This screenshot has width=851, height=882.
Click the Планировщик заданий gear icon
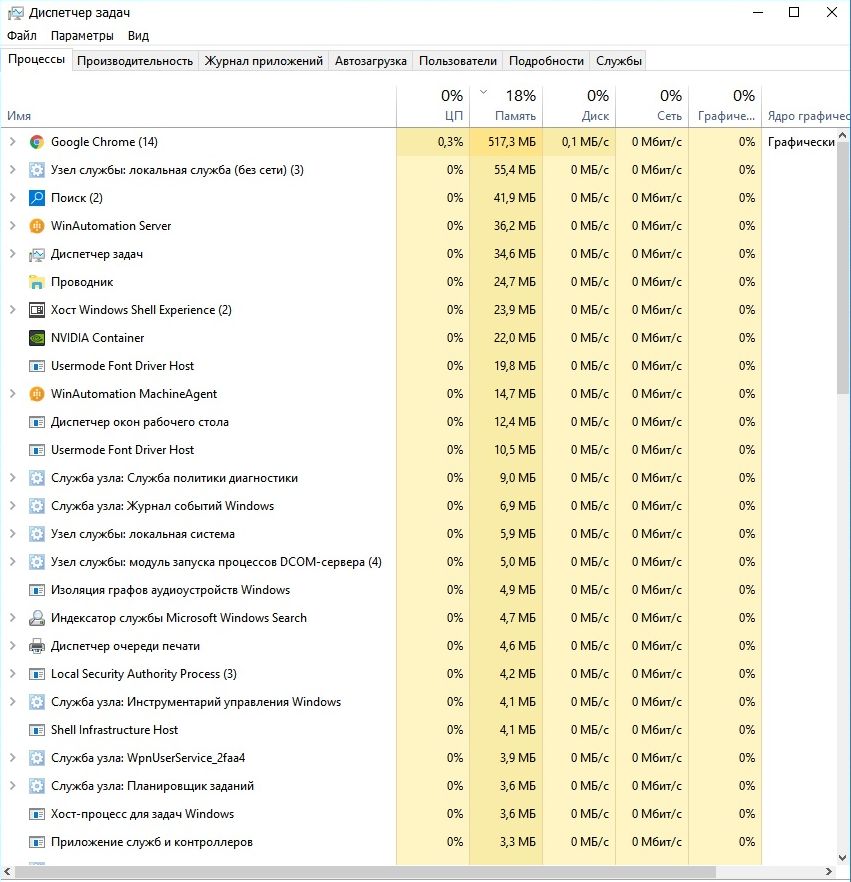point(37,786)
